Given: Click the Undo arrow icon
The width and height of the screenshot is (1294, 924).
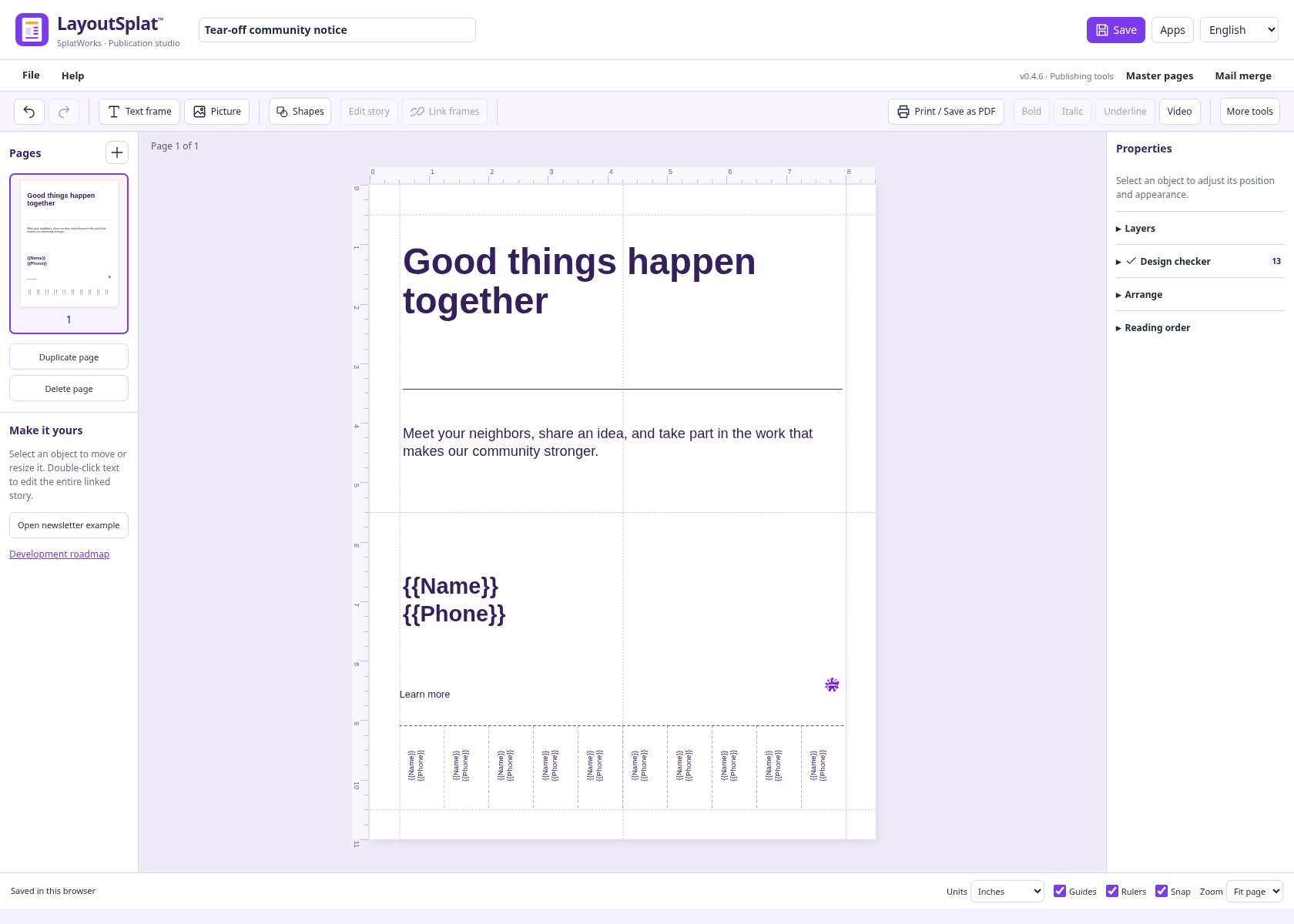Looking at the screenshot, I should click(29, 112).
